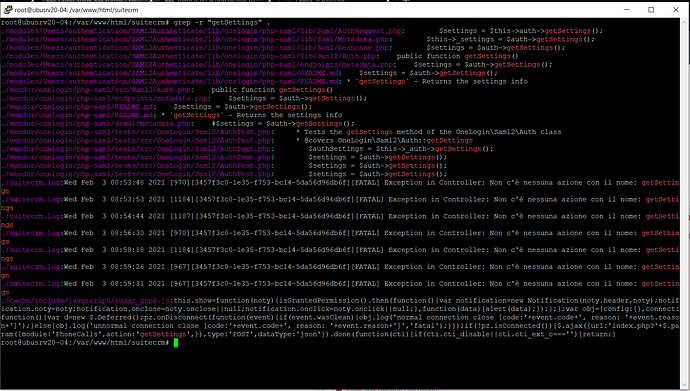Click the last 'root@ubusrv20-04' prompt text
Image resolution: width=690 pixels, height=391 pixels.
click(x=35, y=343)
